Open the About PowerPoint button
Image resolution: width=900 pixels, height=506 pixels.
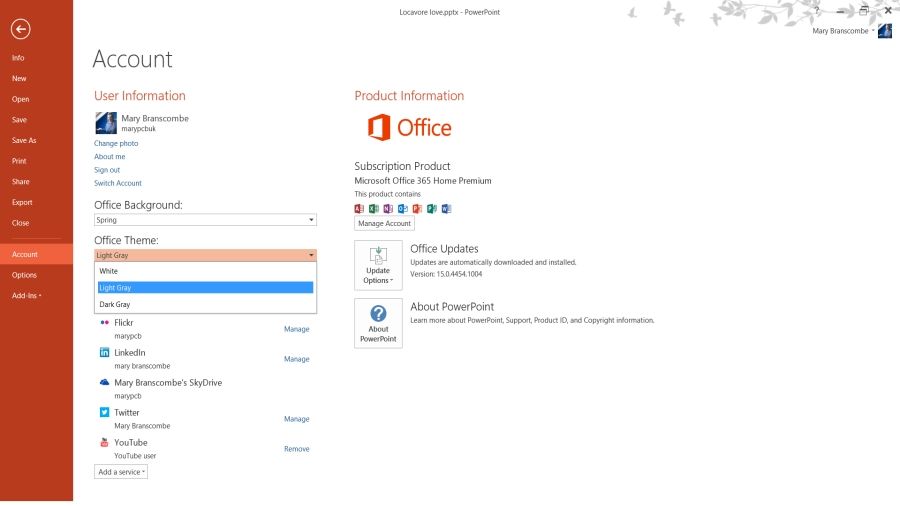(x=378, y=323)
